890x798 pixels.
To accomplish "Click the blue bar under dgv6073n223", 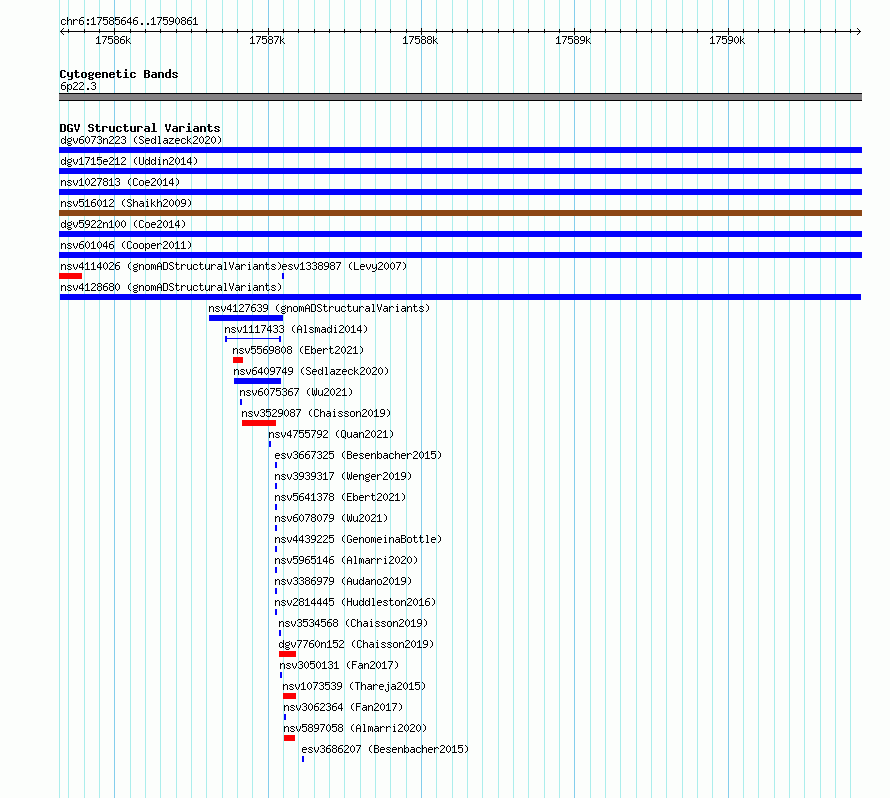I will click(x=460, y=150).
